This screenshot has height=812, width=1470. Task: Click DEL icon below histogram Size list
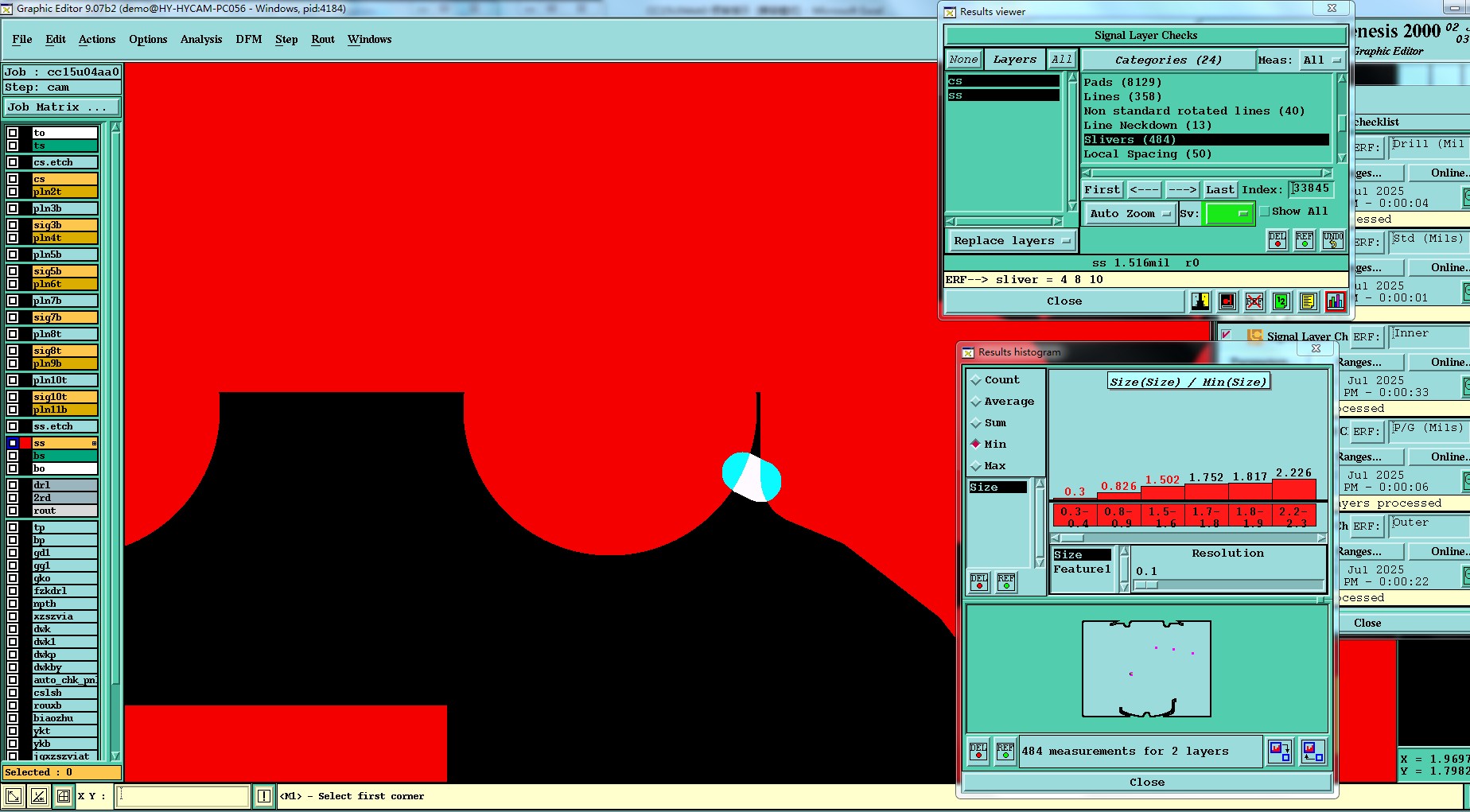(x=979, y=582)
